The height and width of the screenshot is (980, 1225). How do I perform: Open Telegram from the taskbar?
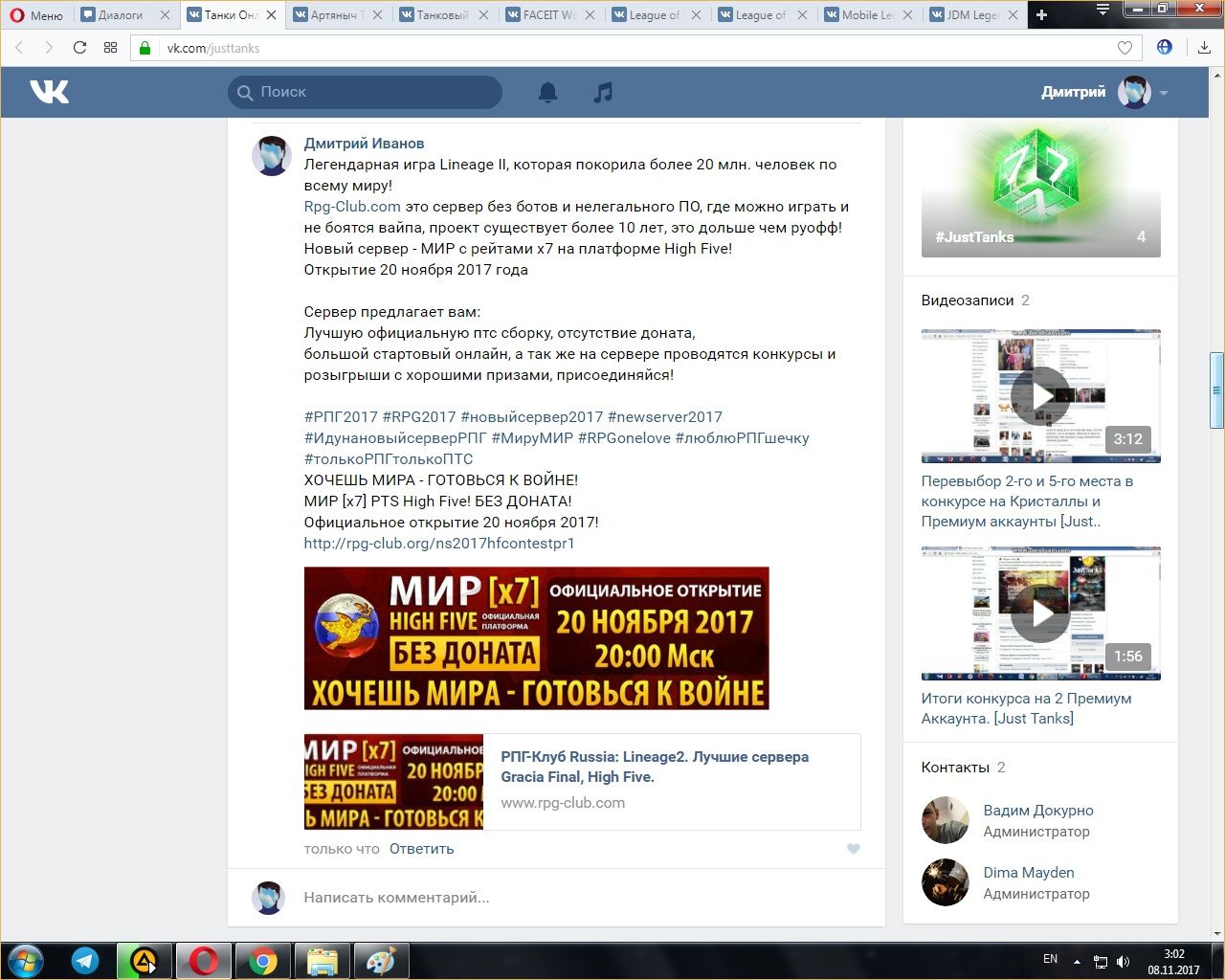(x=85, y=960)
